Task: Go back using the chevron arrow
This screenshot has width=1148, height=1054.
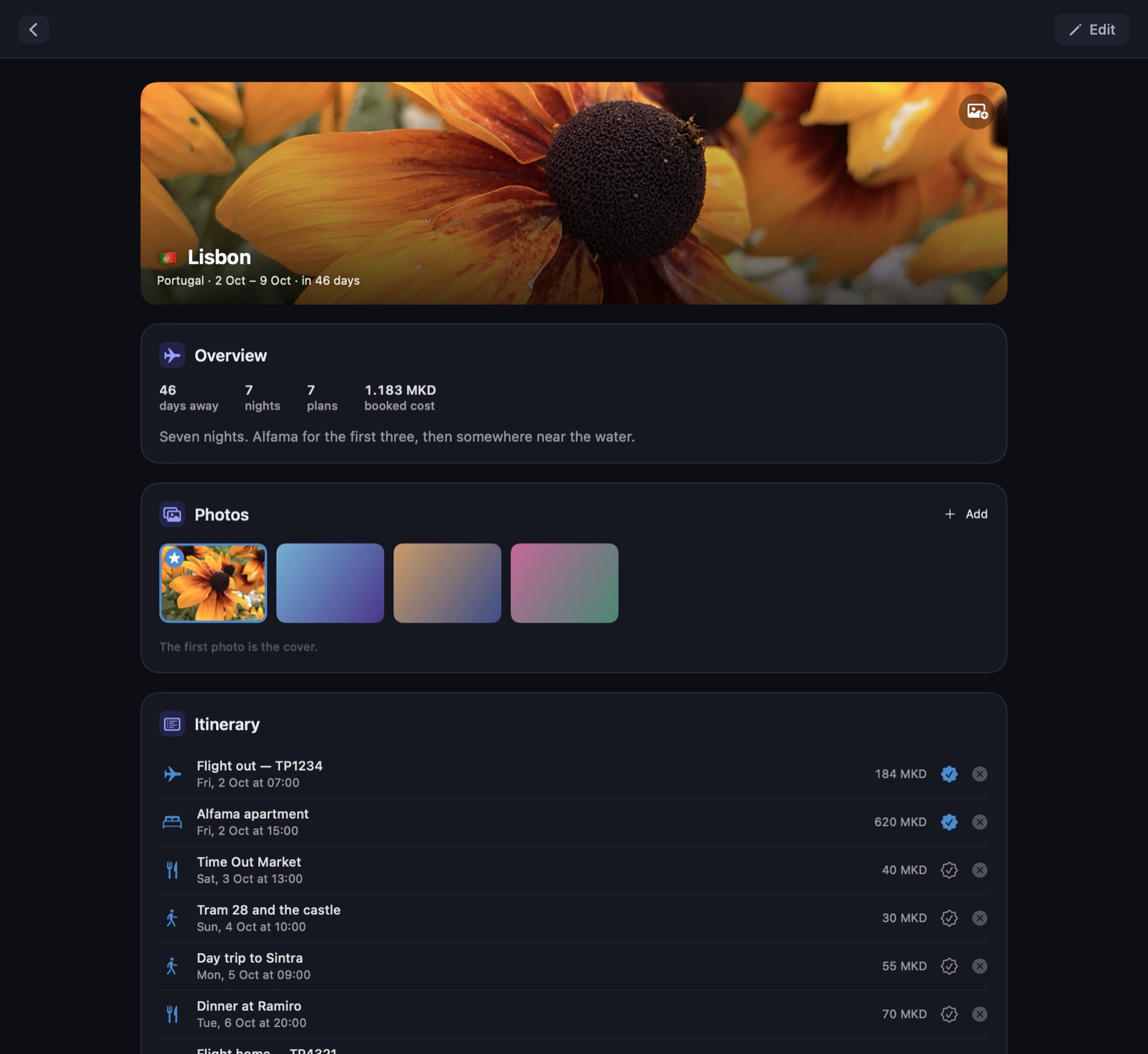Action: click(x=34, y=29)
